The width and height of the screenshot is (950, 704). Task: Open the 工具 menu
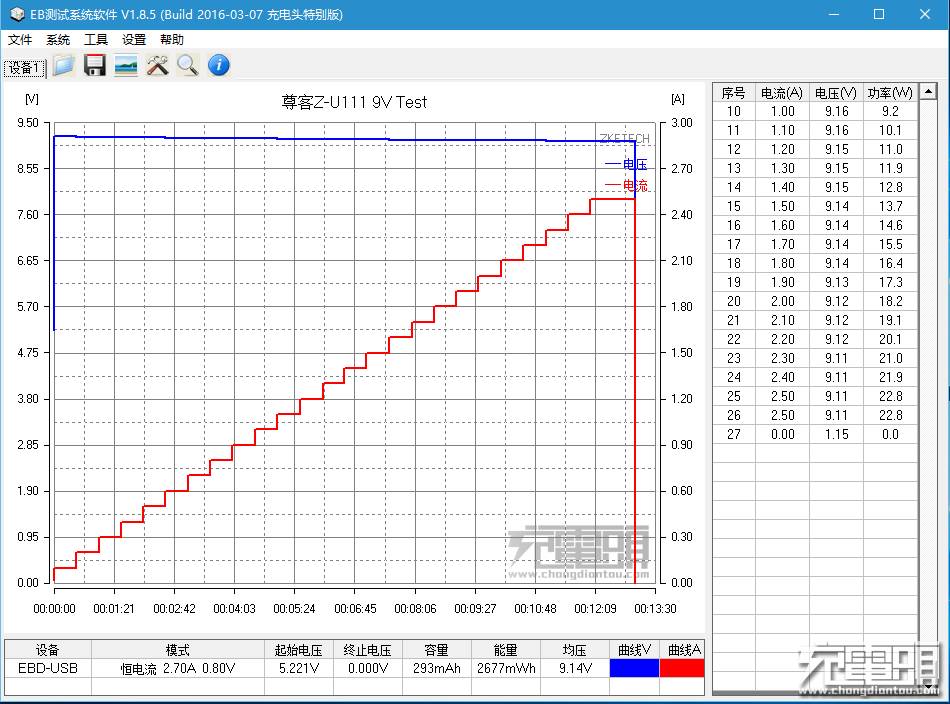click(96, 39)
